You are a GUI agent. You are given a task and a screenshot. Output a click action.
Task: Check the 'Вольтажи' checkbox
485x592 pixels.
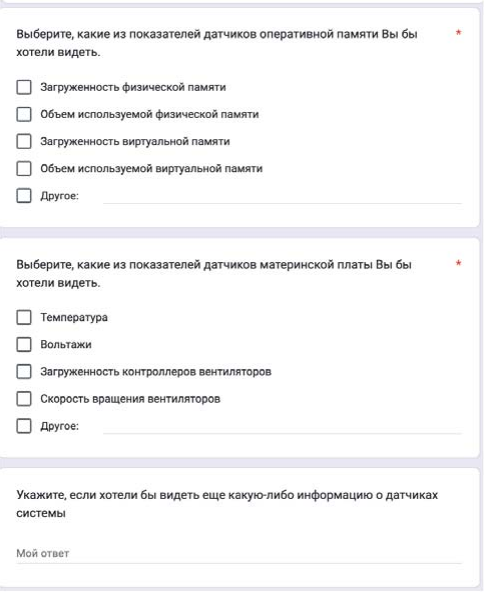24,345
